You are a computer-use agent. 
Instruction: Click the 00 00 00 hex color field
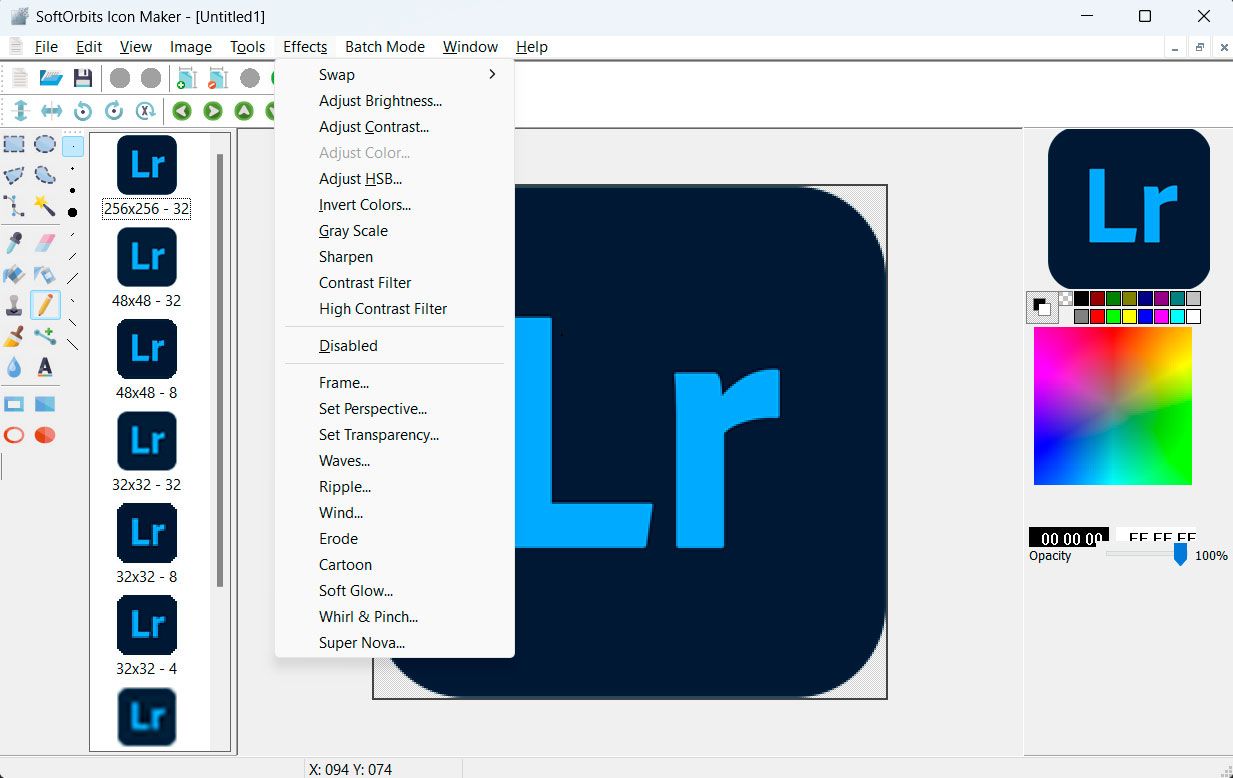click(x=1069, y=537)
